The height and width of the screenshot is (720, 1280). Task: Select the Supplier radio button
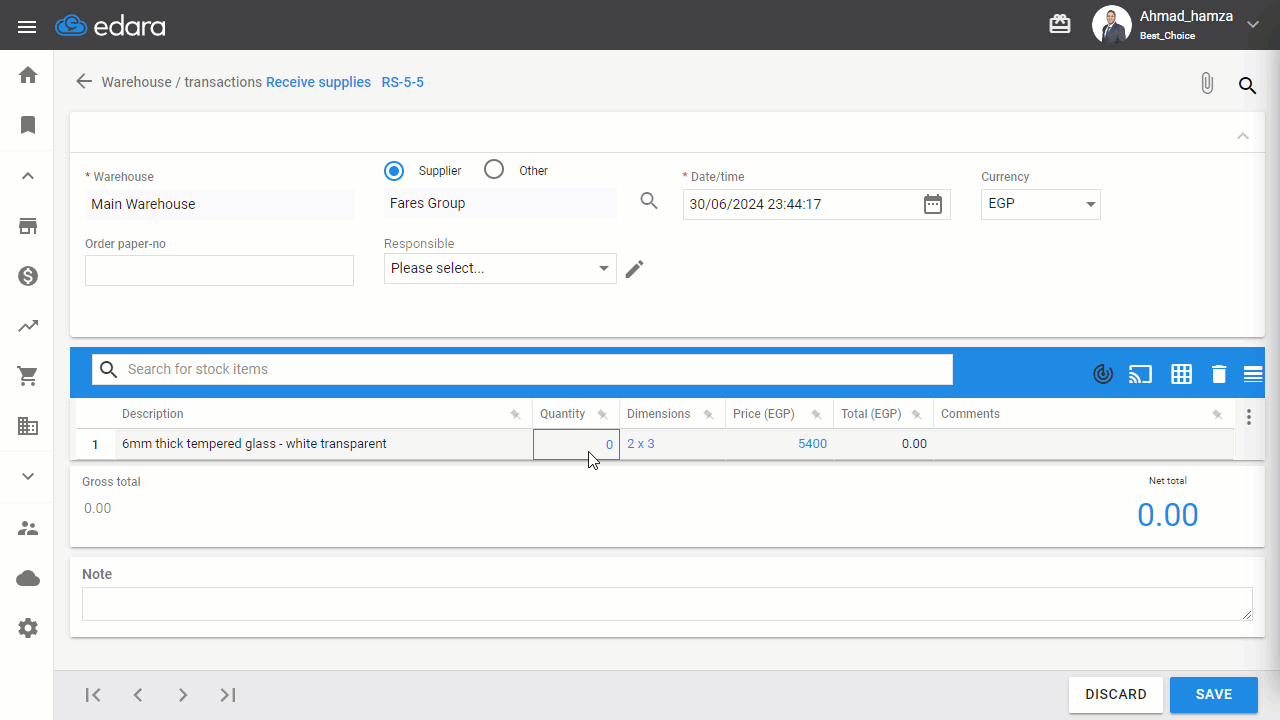coord(394,171)
